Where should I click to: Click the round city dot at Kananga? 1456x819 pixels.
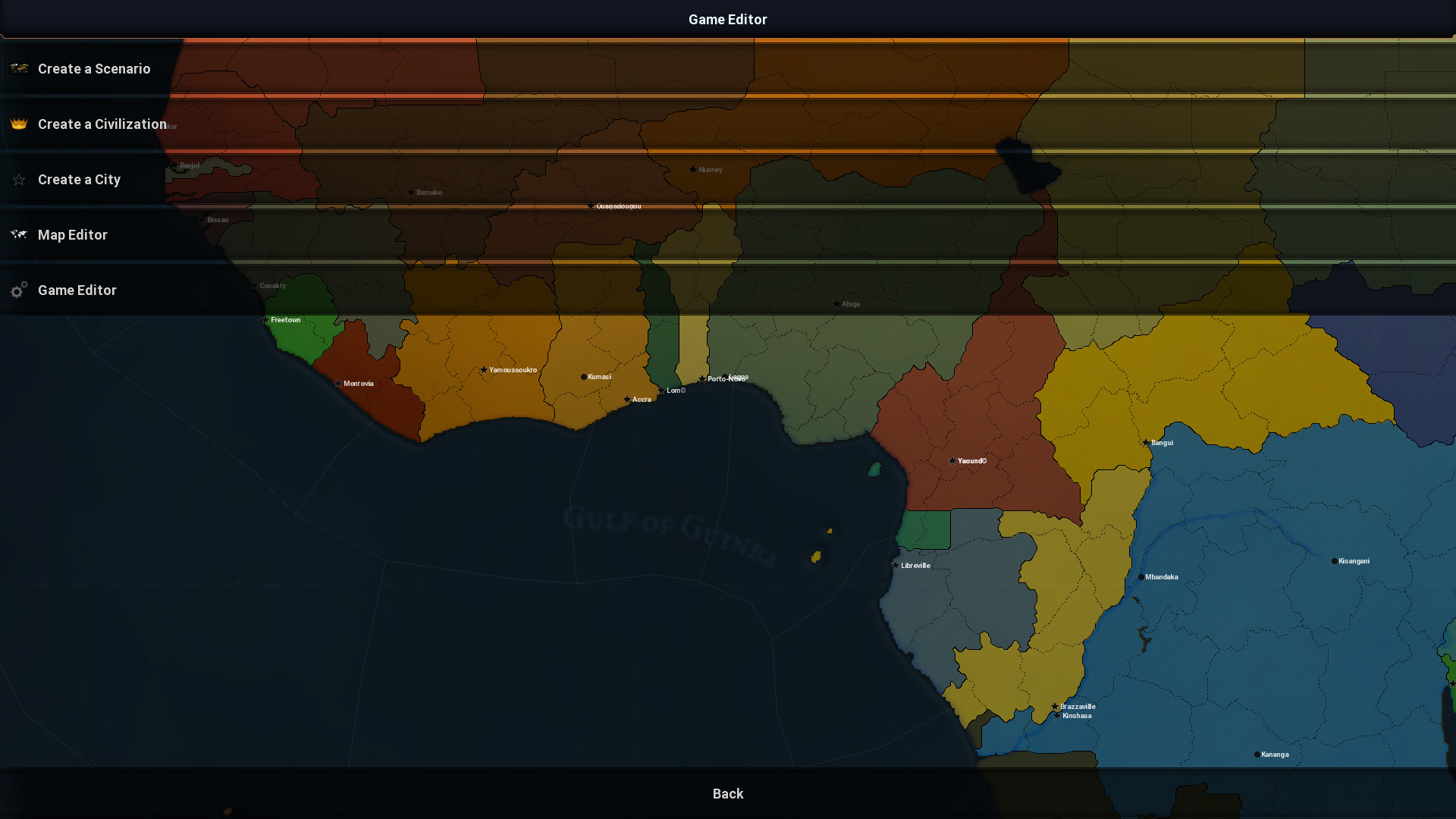[x=1257, y=755]
